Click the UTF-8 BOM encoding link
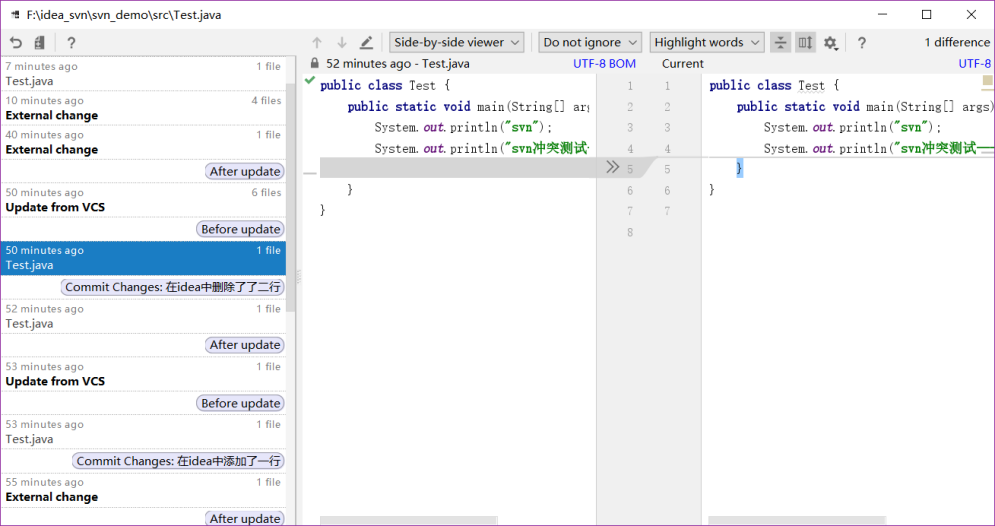Screen dimensions: 995x526 [x=604, y=63]
